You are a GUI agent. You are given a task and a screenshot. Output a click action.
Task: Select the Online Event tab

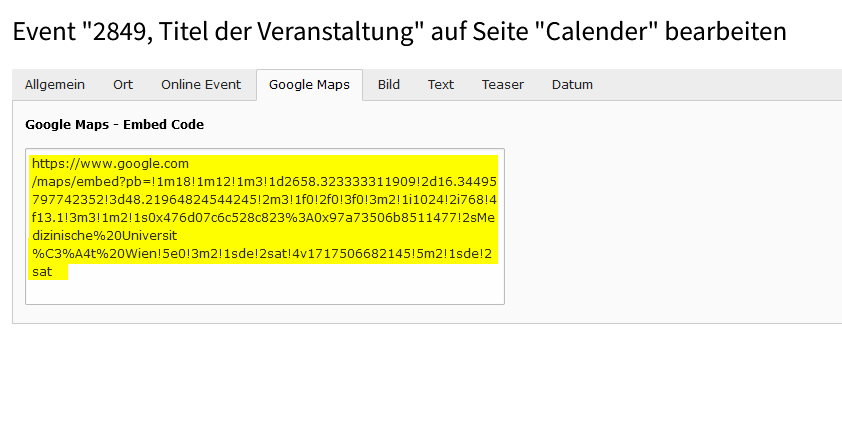[201, 85]
